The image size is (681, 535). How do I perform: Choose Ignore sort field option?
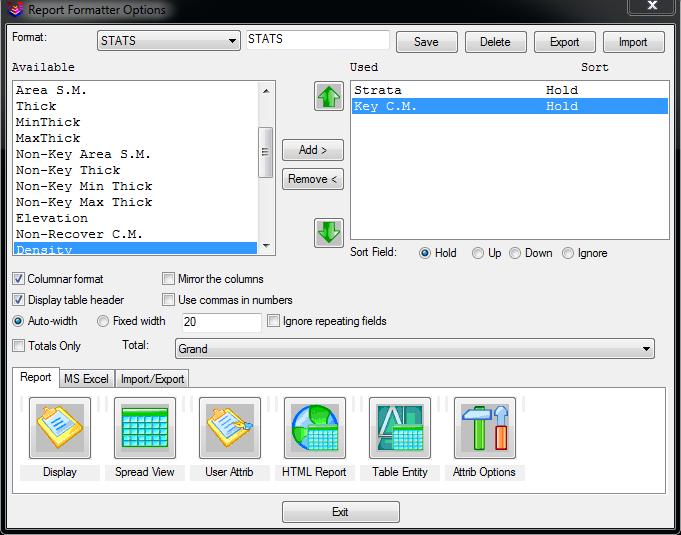(568, 253)
